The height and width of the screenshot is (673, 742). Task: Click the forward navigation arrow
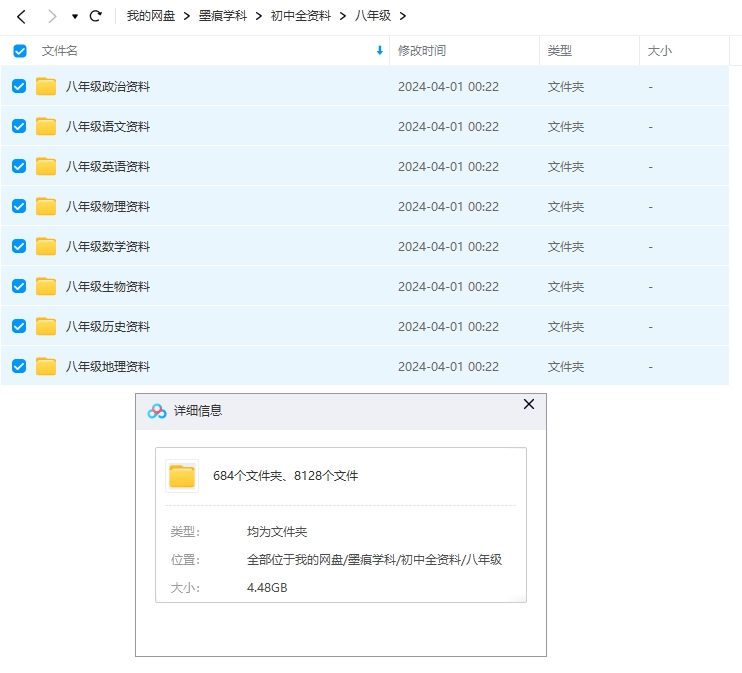point(52,16)
